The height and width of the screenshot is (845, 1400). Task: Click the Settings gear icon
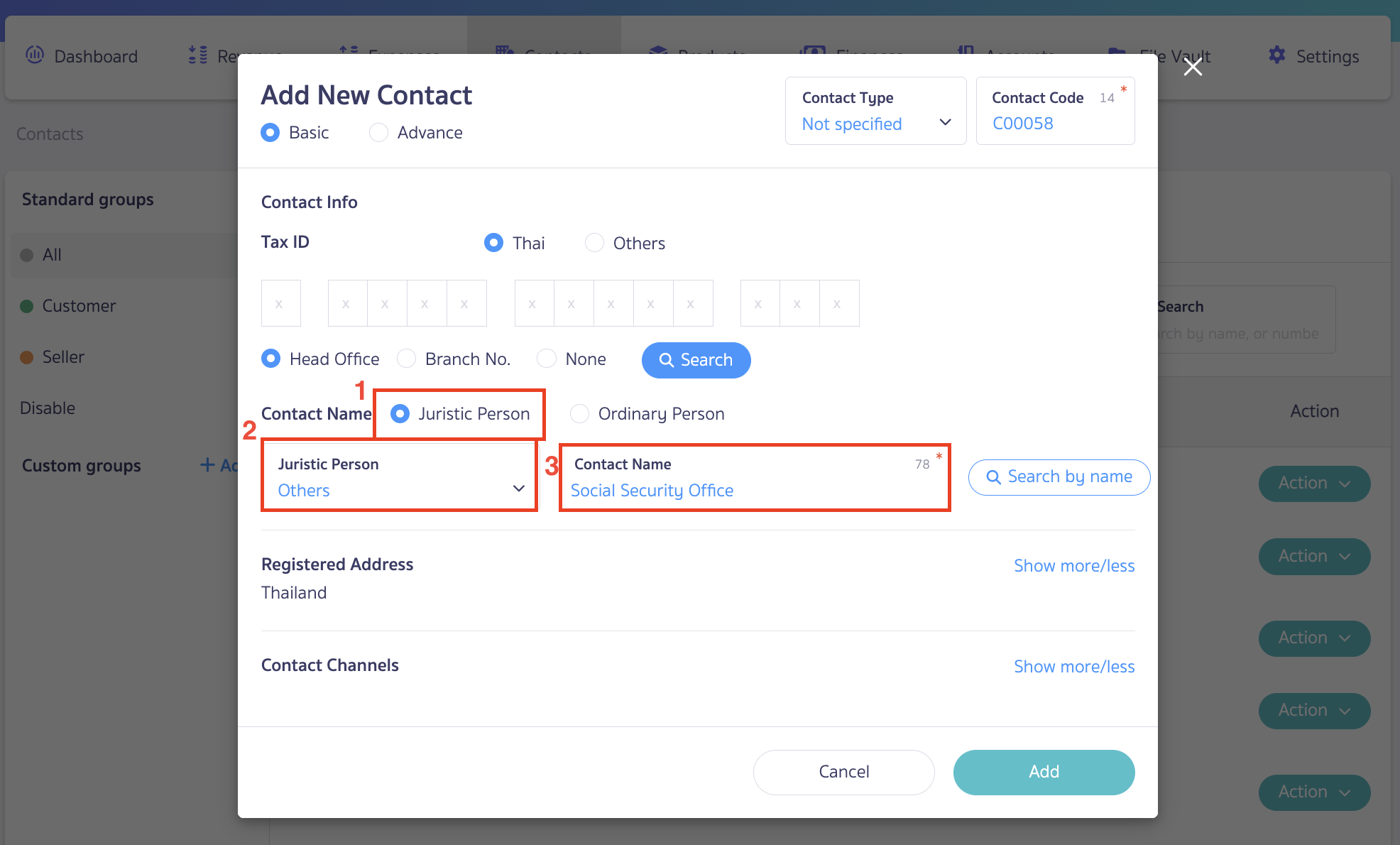(1276, 55)
